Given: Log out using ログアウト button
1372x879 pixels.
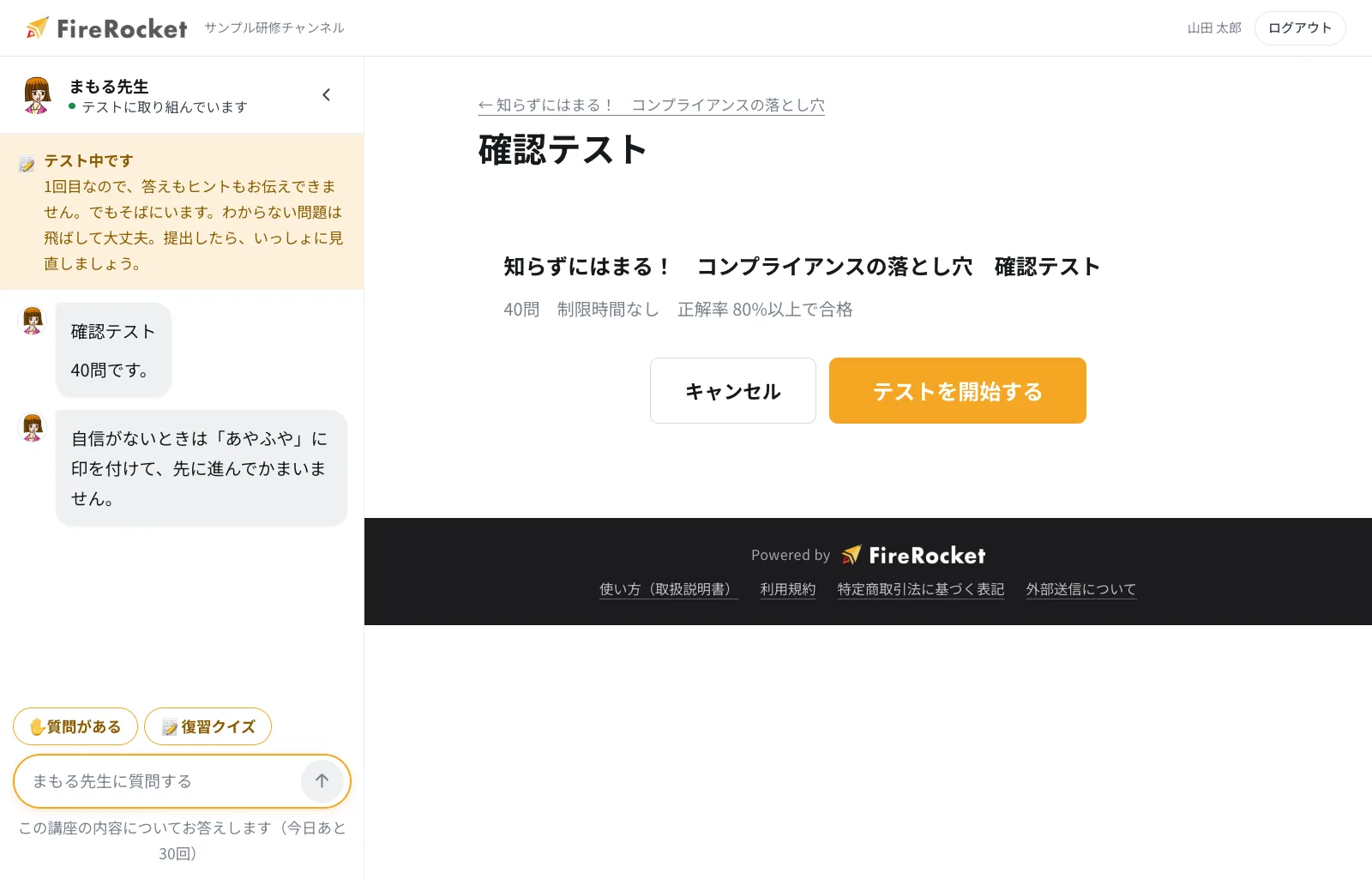Looking at the screenshot, I should [x=1300, y=28].
